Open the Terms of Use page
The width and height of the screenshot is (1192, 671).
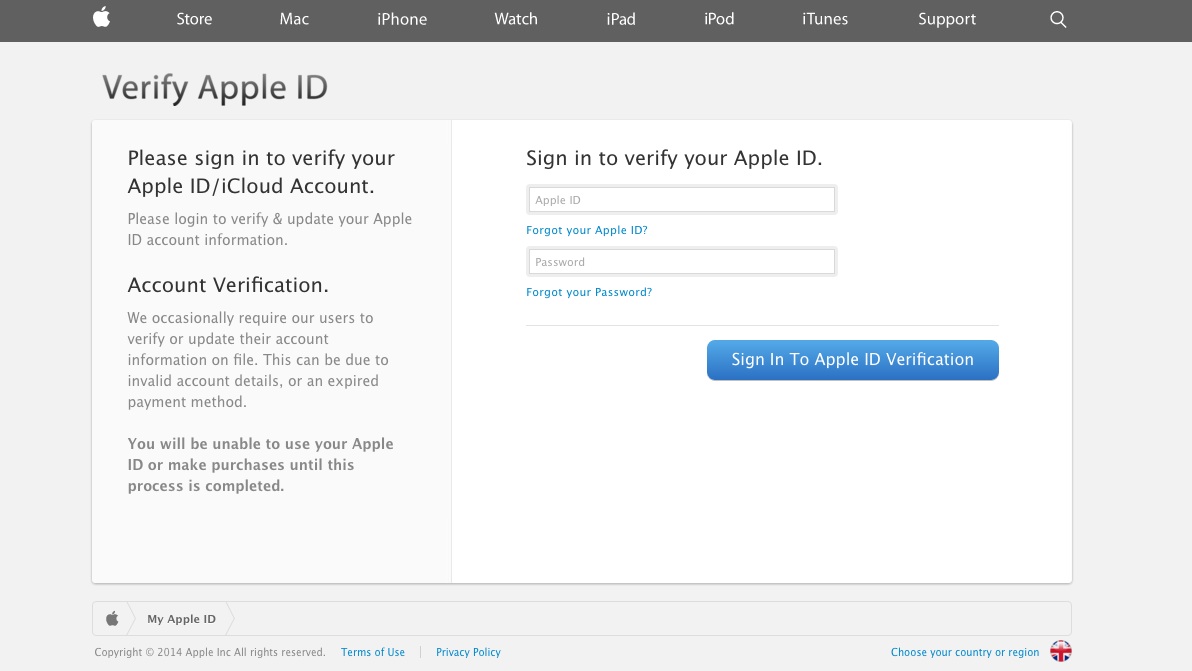(373, 652)
